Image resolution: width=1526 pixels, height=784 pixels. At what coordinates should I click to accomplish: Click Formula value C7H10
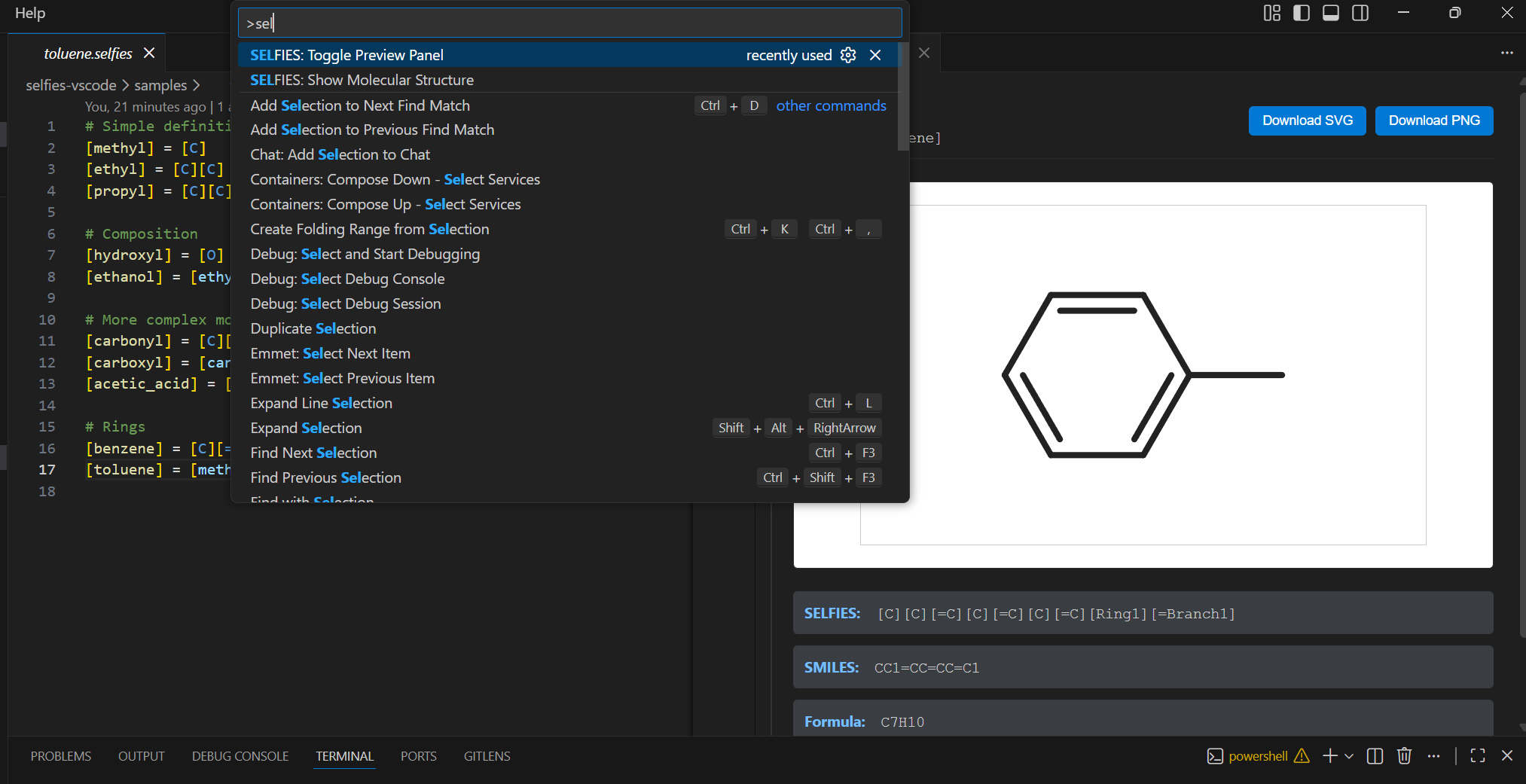[x=902, y=722]
